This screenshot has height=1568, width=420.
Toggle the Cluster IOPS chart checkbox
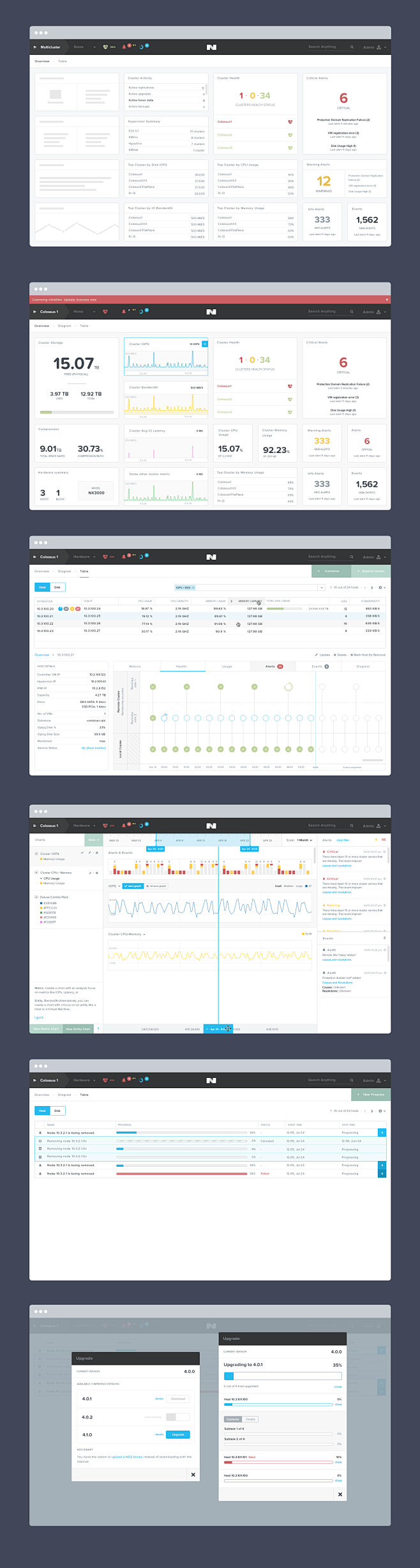(36, 854)
